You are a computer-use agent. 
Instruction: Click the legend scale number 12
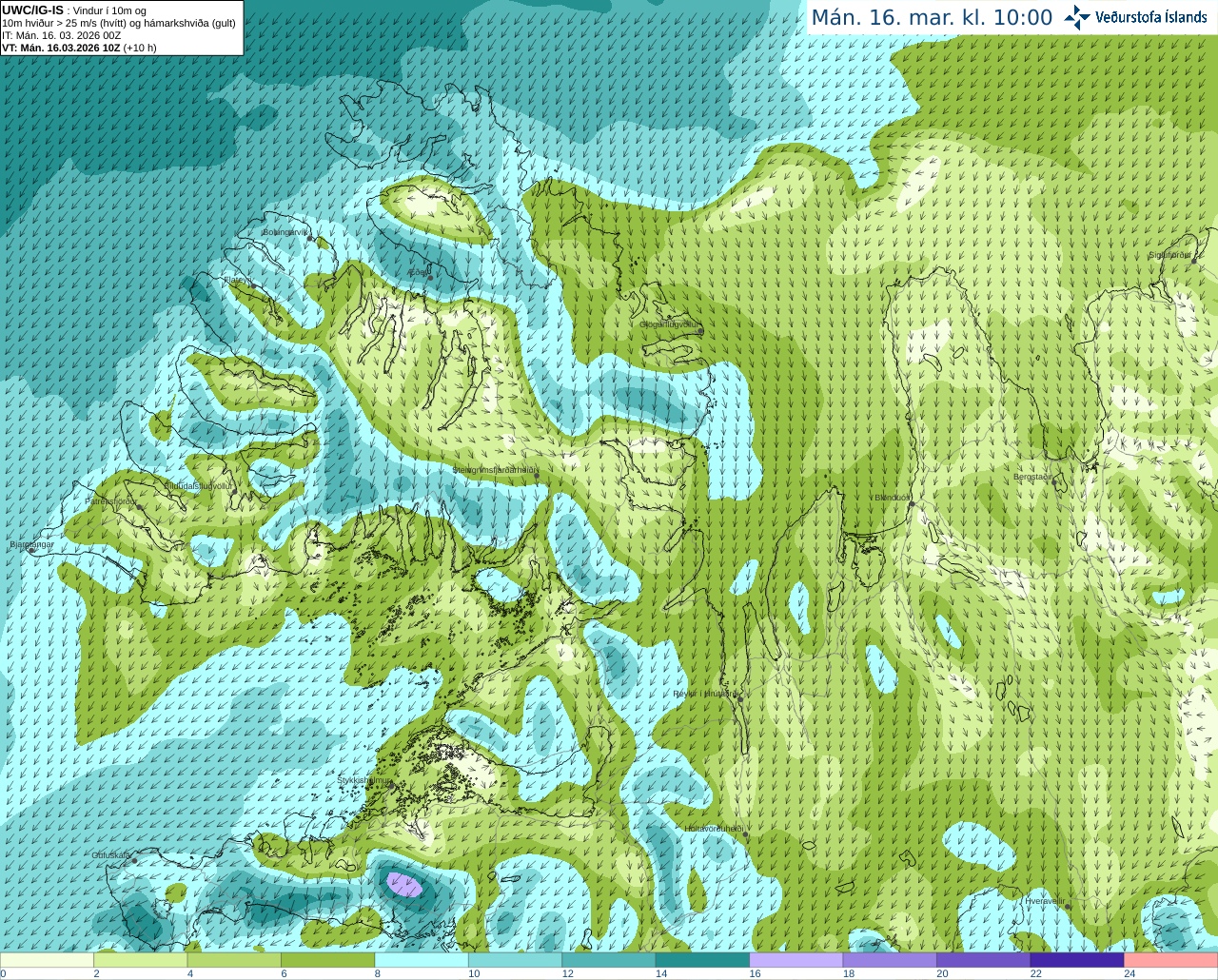(x=568, y=973)
